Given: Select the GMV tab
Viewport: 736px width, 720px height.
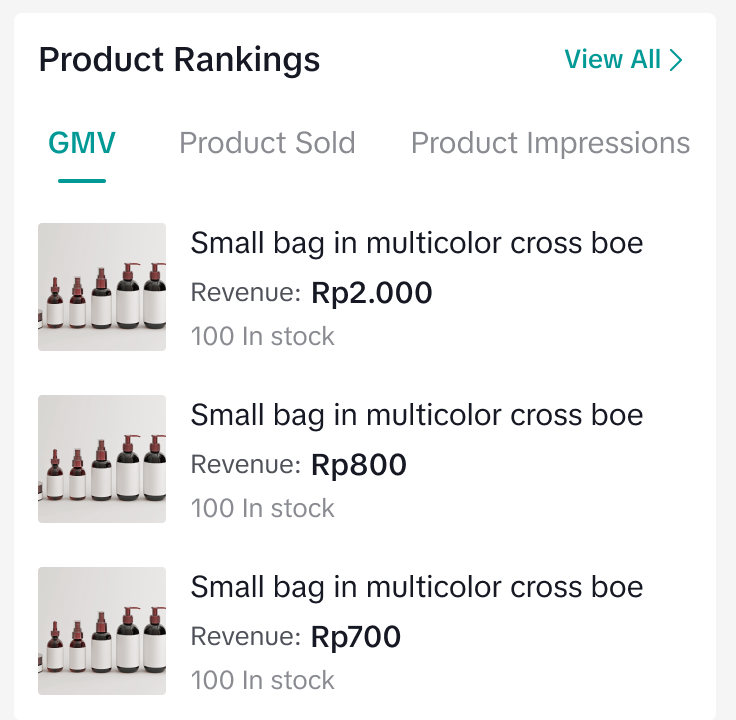Looking at the screenshot, I should pos(82,143).
